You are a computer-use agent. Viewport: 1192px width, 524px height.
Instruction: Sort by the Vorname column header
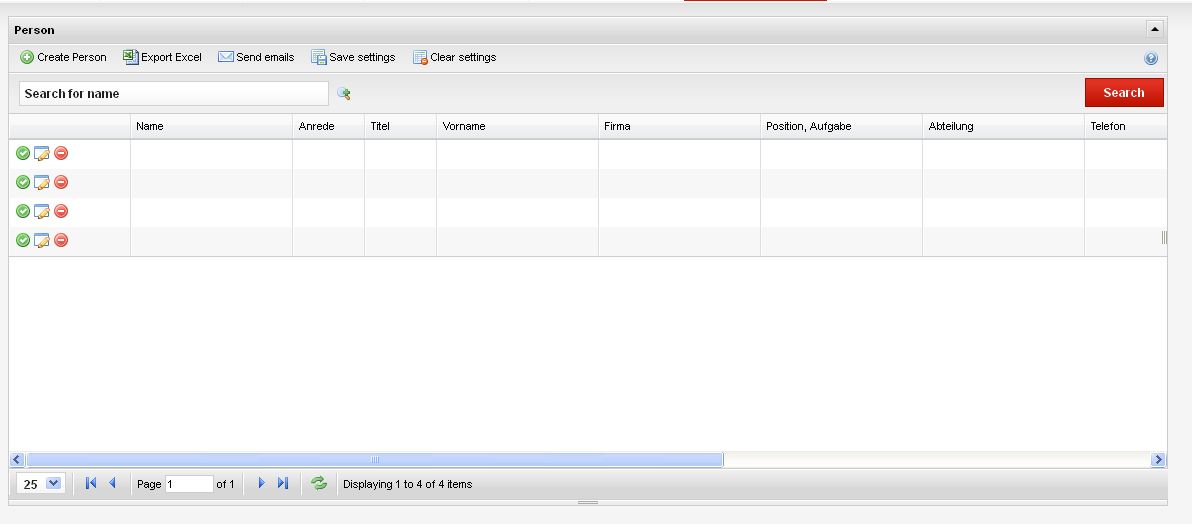click(x=518, y=126)
